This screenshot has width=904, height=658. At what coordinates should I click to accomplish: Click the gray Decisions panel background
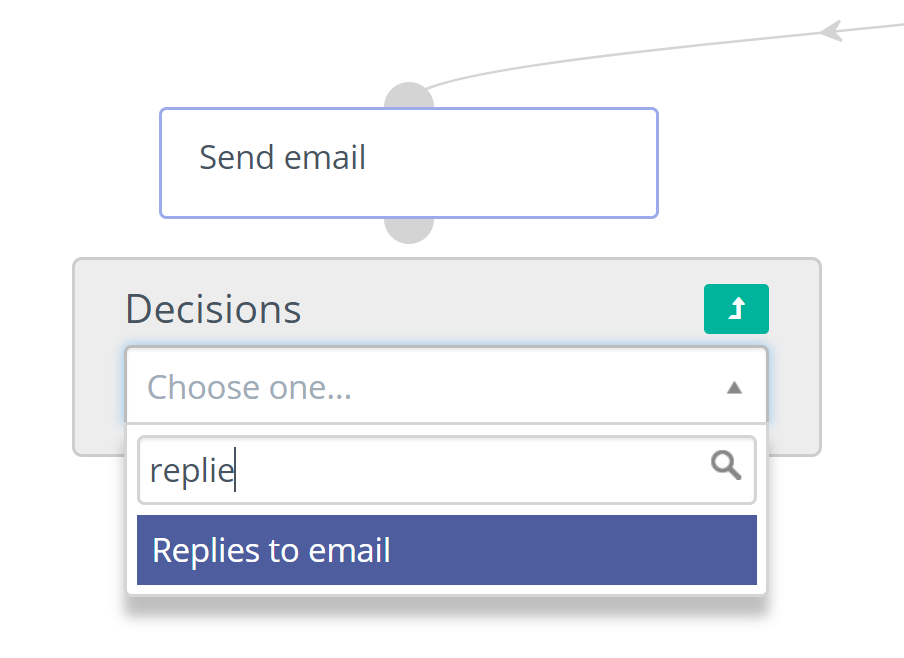pyautogui.click(x=98, y=400)
